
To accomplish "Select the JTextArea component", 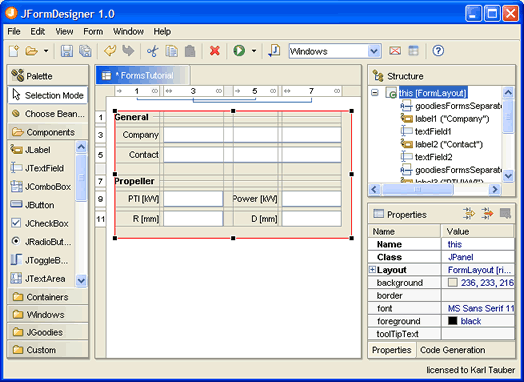I will click(37, 278).
